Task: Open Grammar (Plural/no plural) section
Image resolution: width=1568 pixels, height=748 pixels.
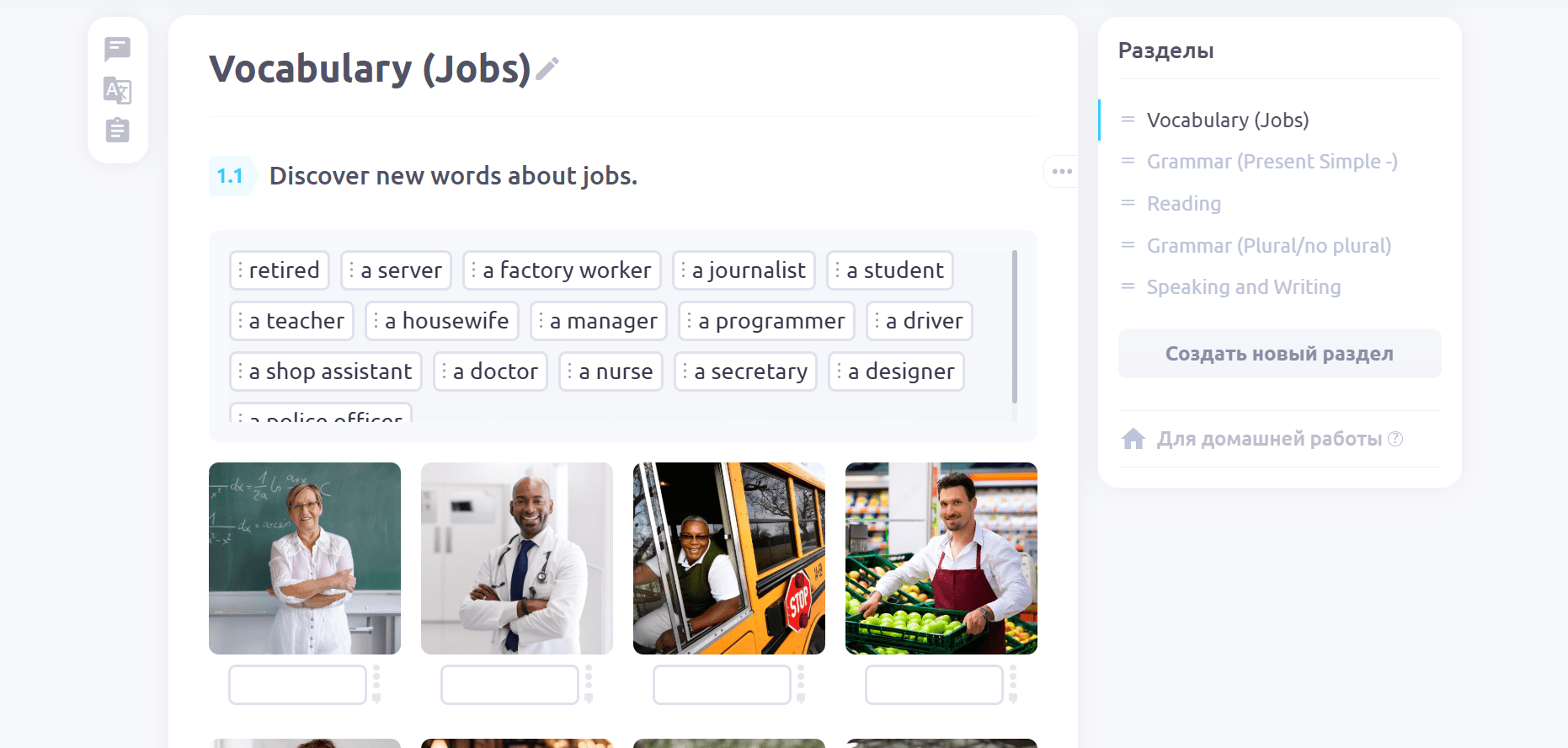Action: [1268, 246]
